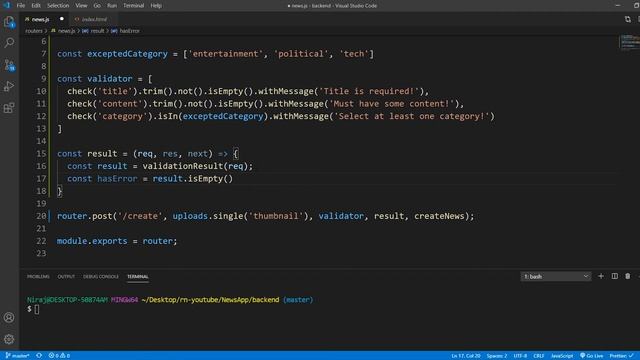Click Go Live in the status bar
This screenshot has width=640, height=360.
[591, 356]
